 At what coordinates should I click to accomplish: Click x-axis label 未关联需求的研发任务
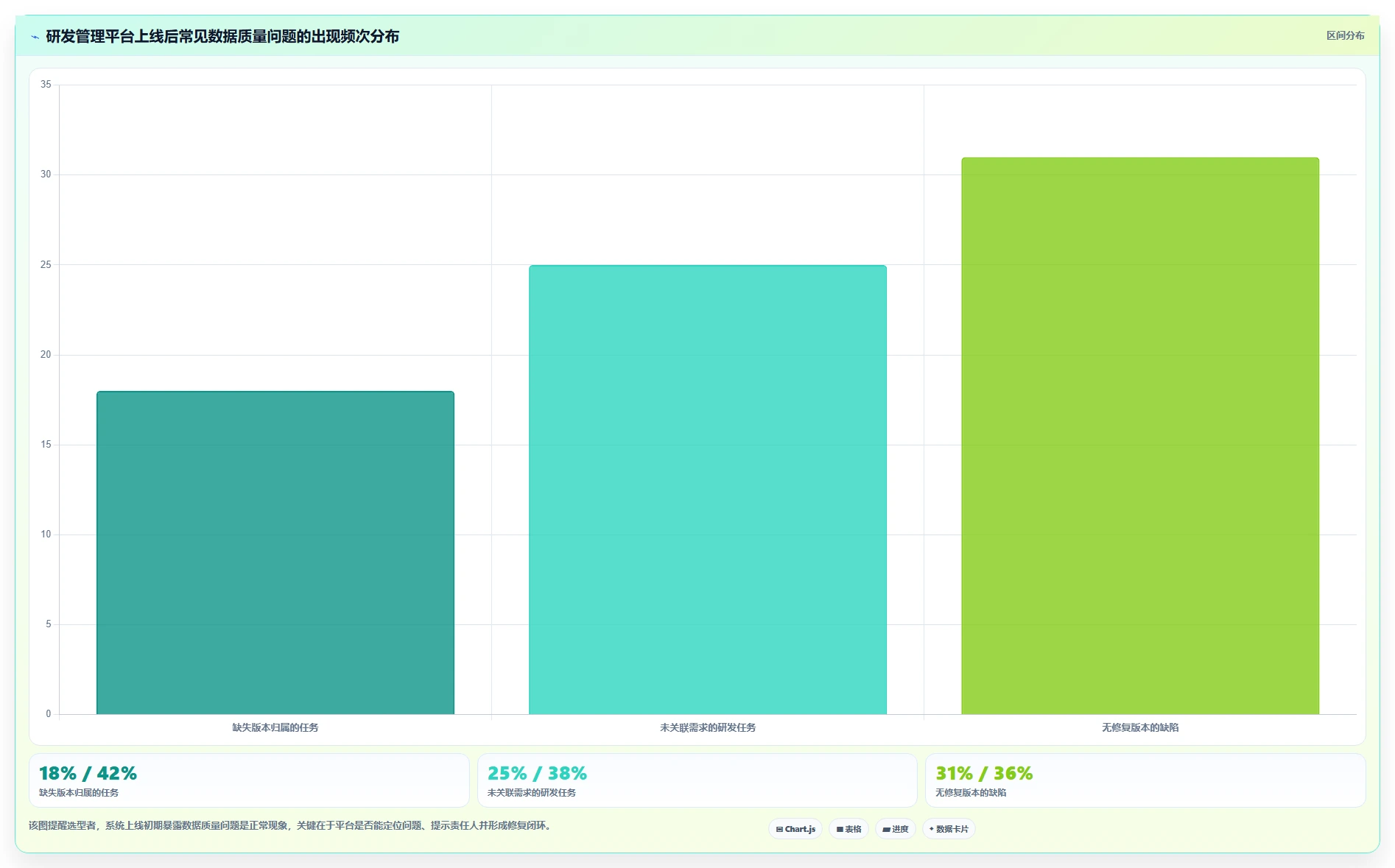coord(708,727)
